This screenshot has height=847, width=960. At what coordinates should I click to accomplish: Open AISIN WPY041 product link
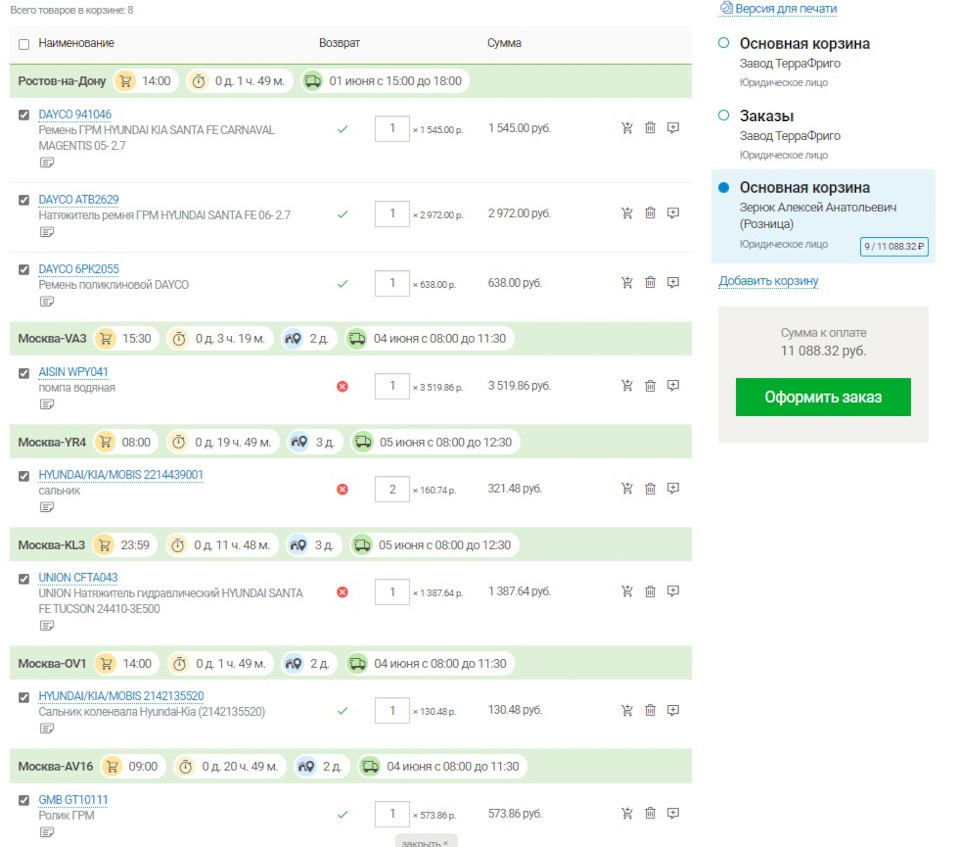coord(73,372)
